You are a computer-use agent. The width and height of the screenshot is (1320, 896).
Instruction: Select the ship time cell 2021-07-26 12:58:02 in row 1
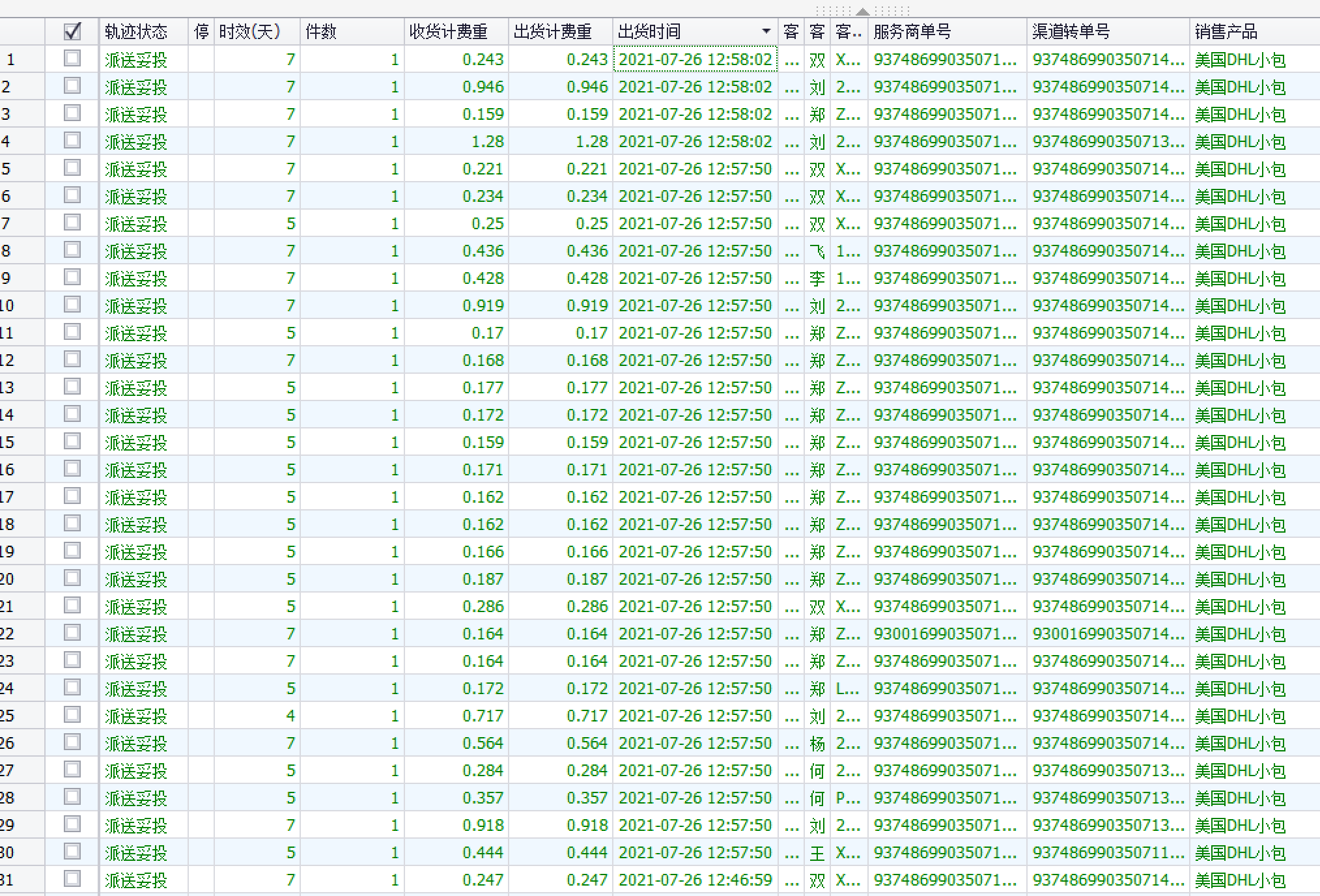(x=695, y=59)
